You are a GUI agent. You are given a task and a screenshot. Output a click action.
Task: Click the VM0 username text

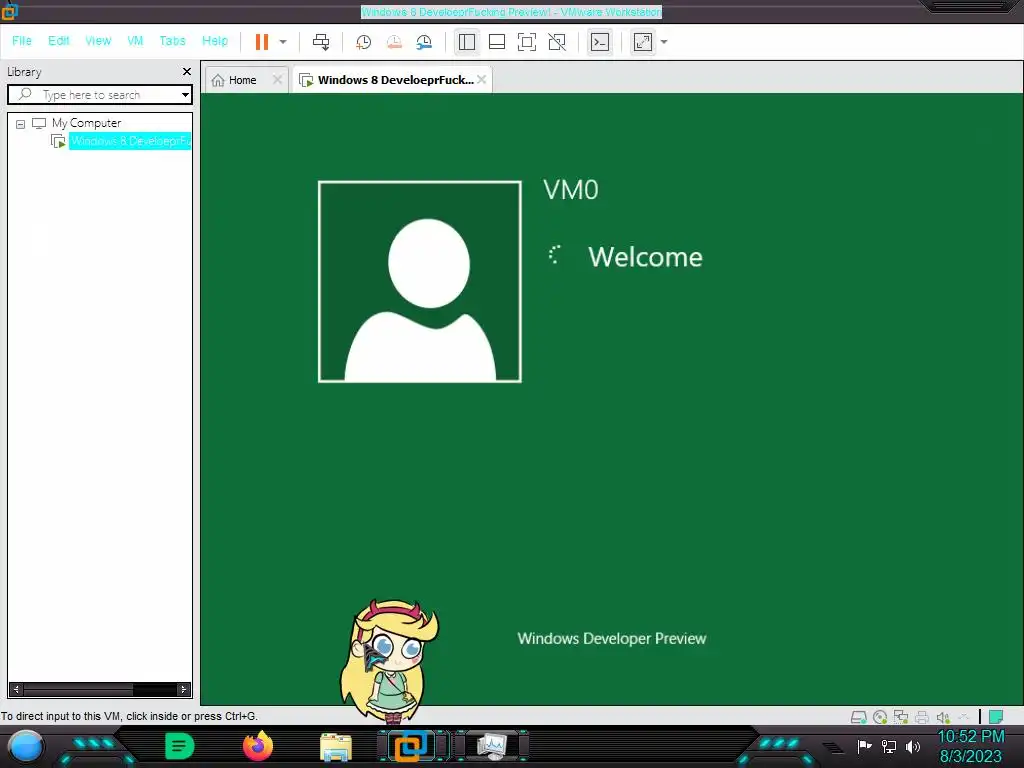pos(571,190)
